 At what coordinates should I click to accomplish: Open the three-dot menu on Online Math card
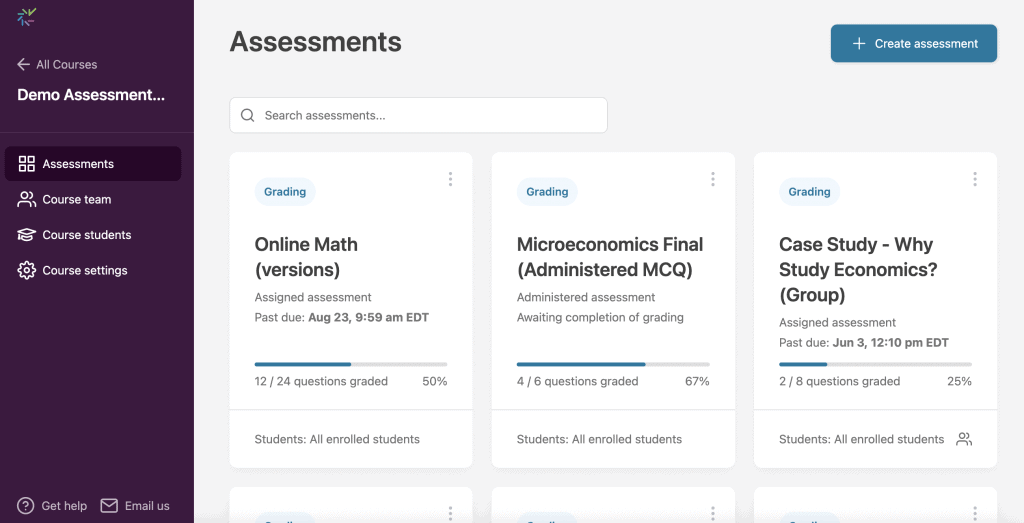(x=450, y=179)
